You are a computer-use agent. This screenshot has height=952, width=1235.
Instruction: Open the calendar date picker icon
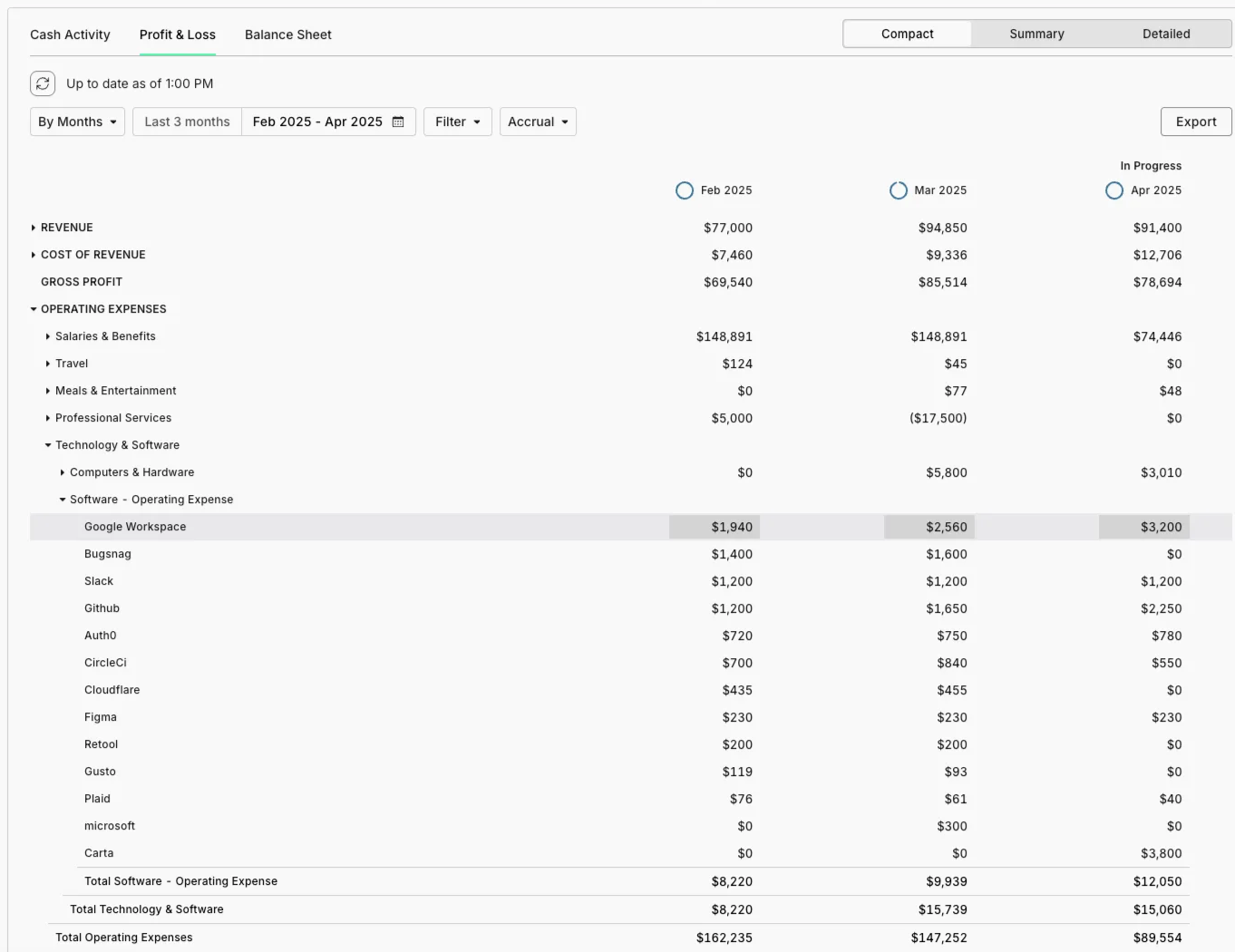tap(398, 121)
